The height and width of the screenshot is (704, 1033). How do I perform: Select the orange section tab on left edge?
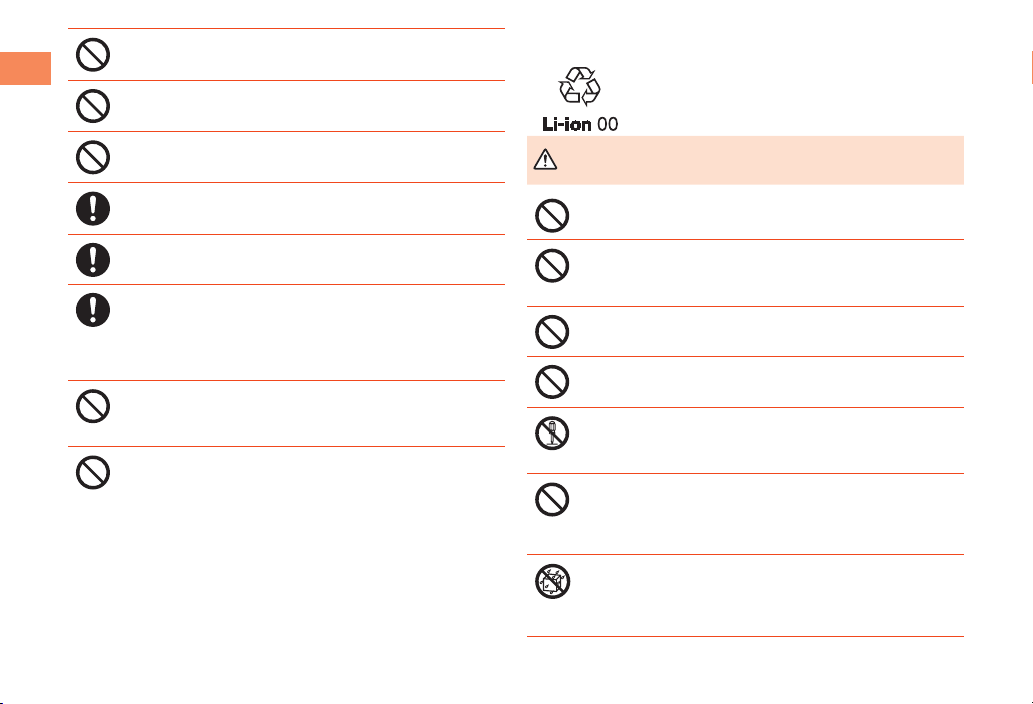click(25, 67)
